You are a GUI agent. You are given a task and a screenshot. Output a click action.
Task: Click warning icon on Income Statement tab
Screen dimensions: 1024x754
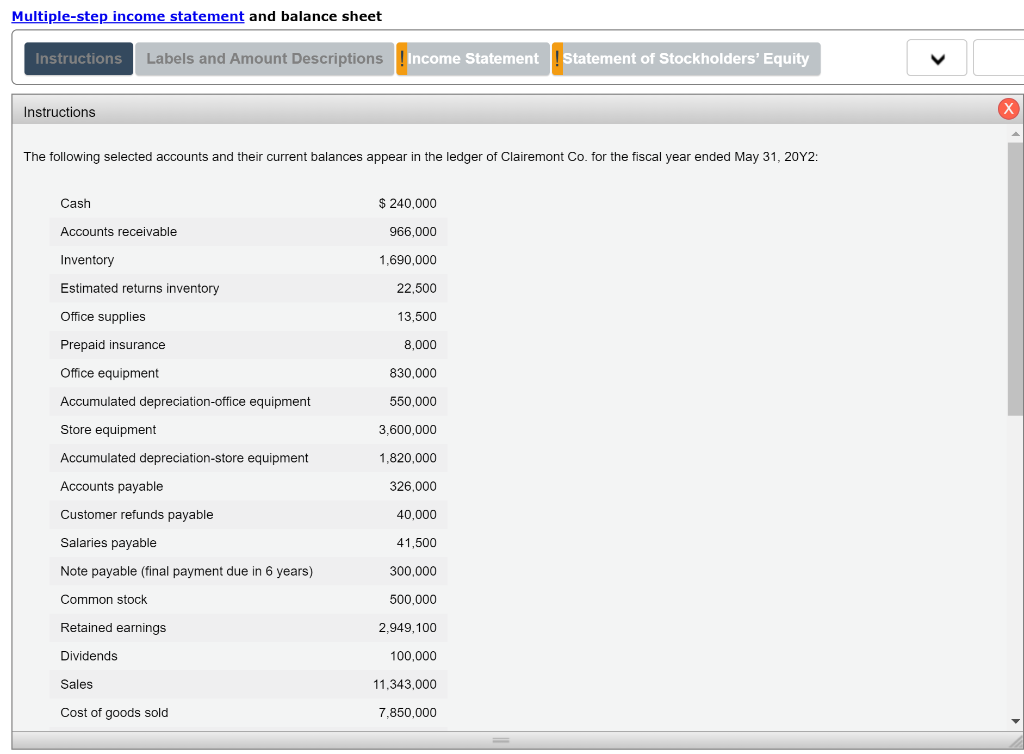tap(402, 59)
